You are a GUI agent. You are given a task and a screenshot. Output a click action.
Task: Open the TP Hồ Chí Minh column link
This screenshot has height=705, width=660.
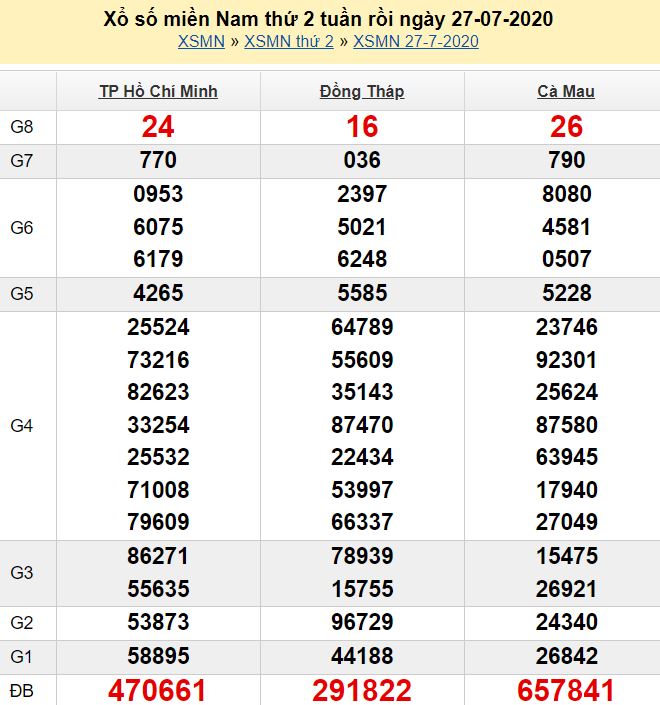pyautogui.click(x=158, y=91)
